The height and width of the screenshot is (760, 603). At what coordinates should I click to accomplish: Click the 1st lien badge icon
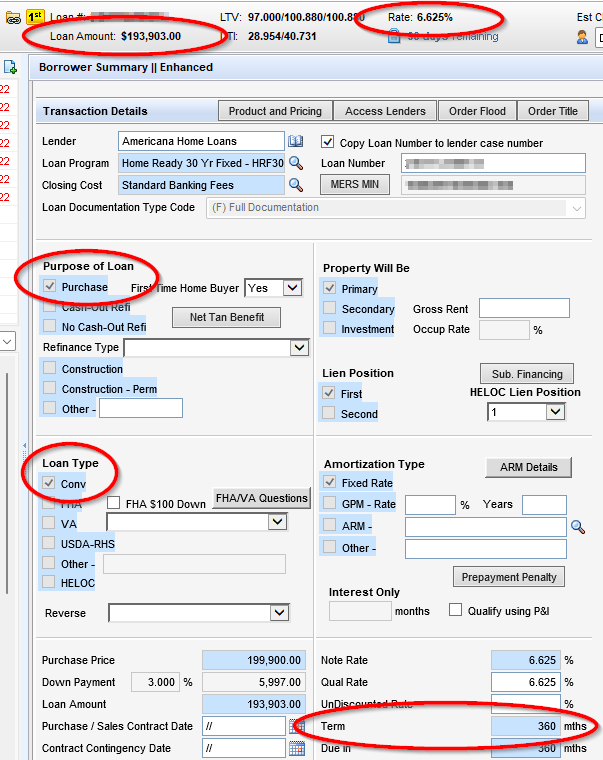pyautogui.click(x=34, y=18)
